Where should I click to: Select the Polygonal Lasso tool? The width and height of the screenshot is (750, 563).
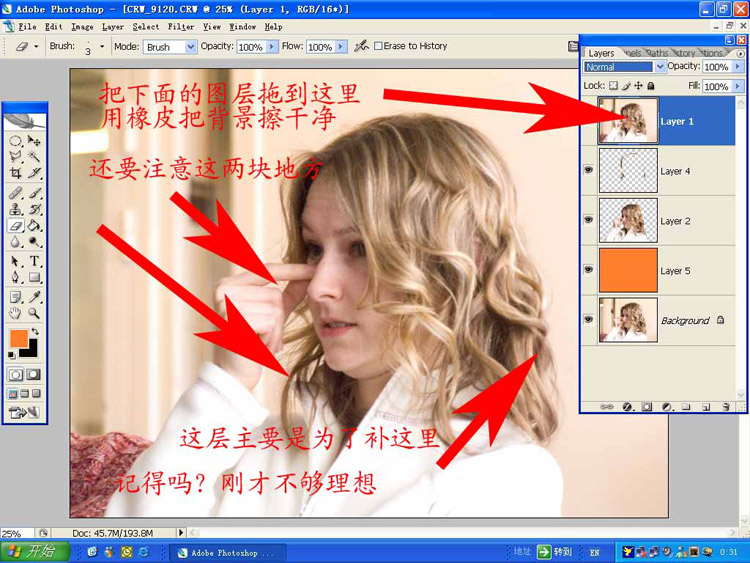(15, 156)
